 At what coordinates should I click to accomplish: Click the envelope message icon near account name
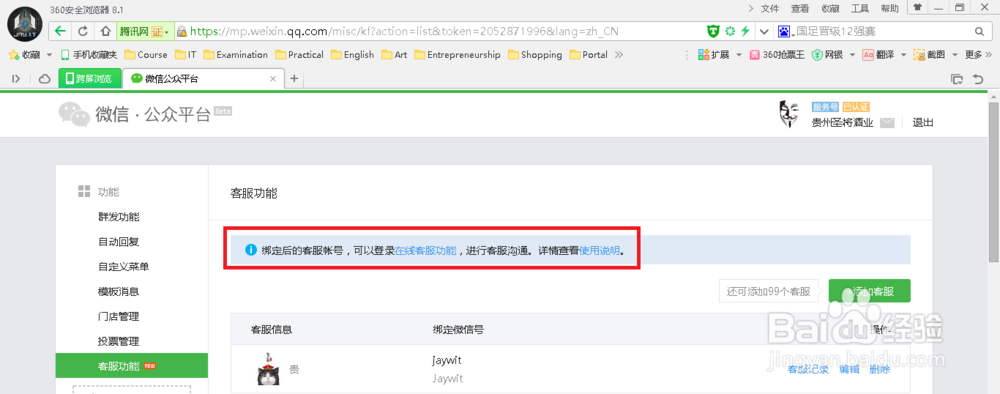pos(887,123)
